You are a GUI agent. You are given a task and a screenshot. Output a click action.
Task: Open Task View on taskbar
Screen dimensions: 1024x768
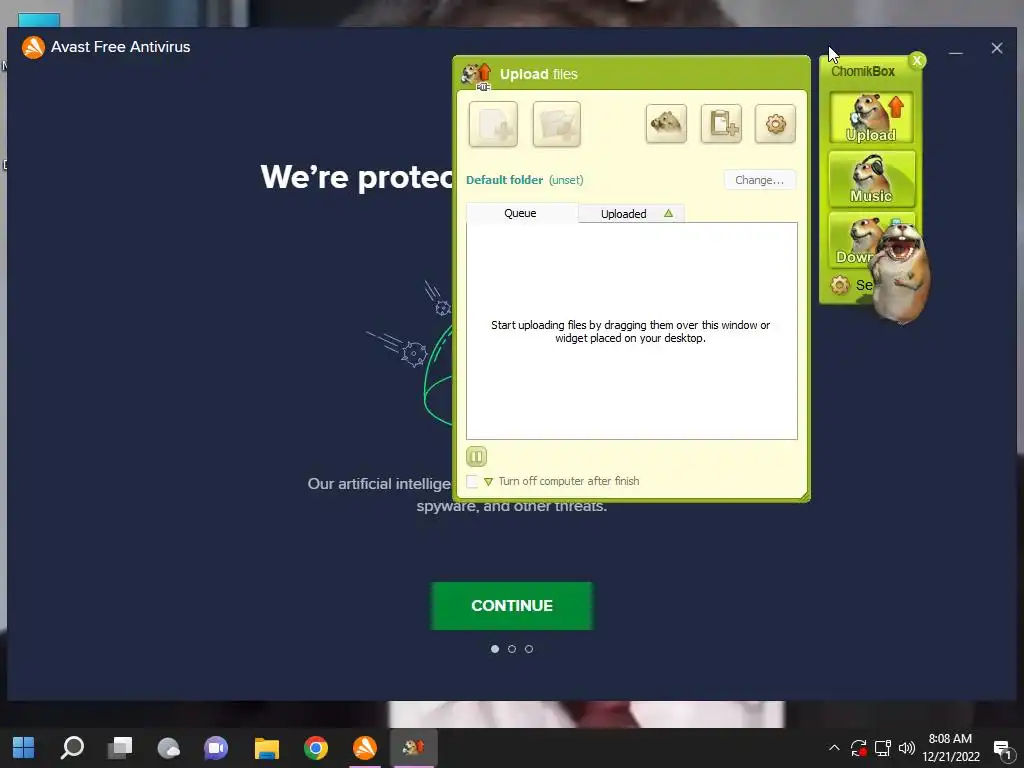click(120, 748)
